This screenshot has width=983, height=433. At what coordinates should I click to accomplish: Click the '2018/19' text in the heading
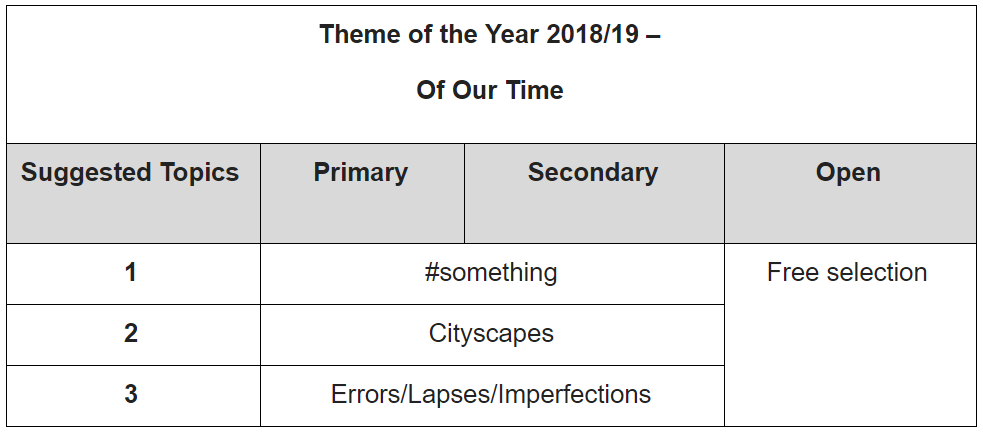click(592, 34)
